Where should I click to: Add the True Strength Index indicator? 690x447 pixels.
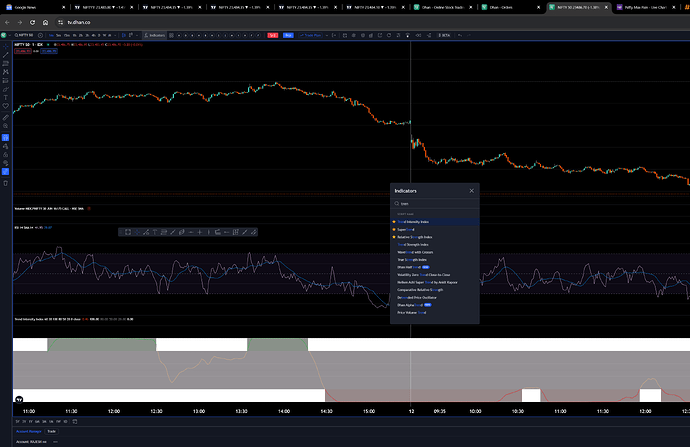tap(435, 260)
